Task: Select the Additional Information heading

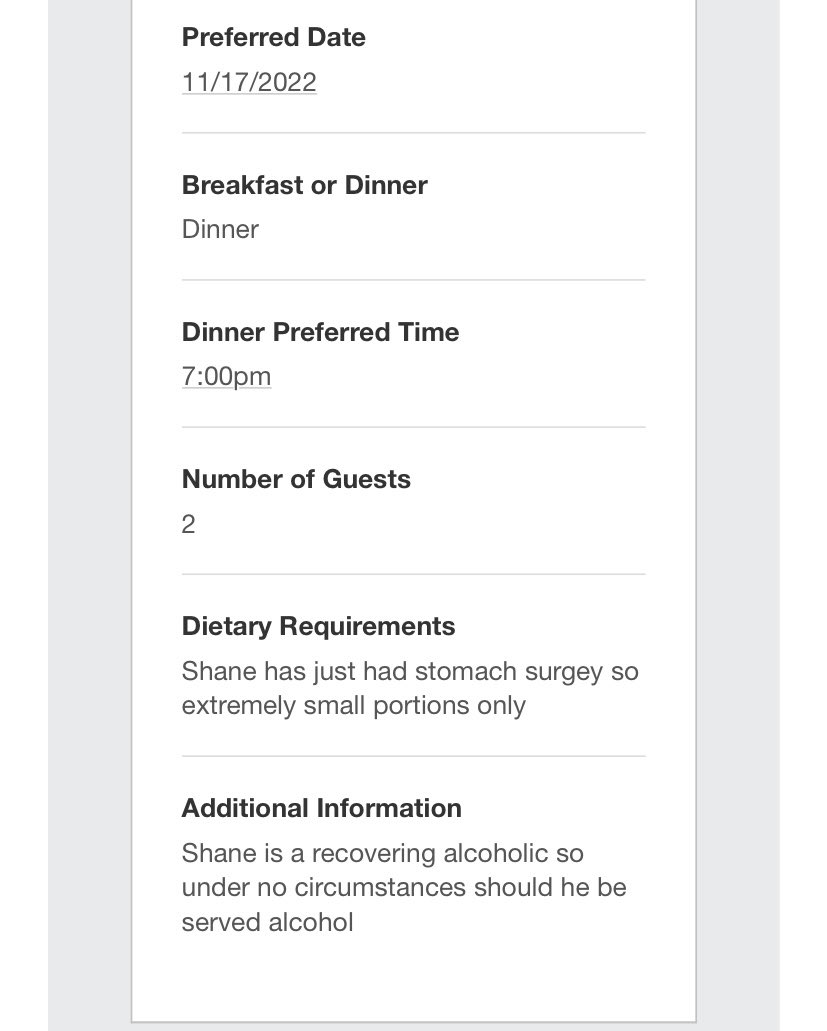Action: [321, 808]
